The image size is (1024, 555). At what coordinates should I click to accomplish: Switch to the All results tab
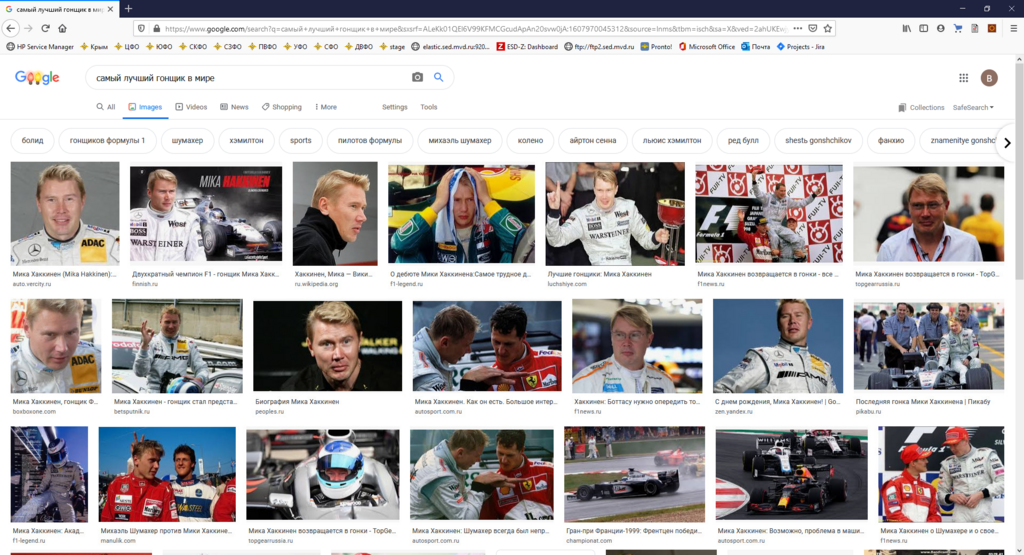(106, 107)
